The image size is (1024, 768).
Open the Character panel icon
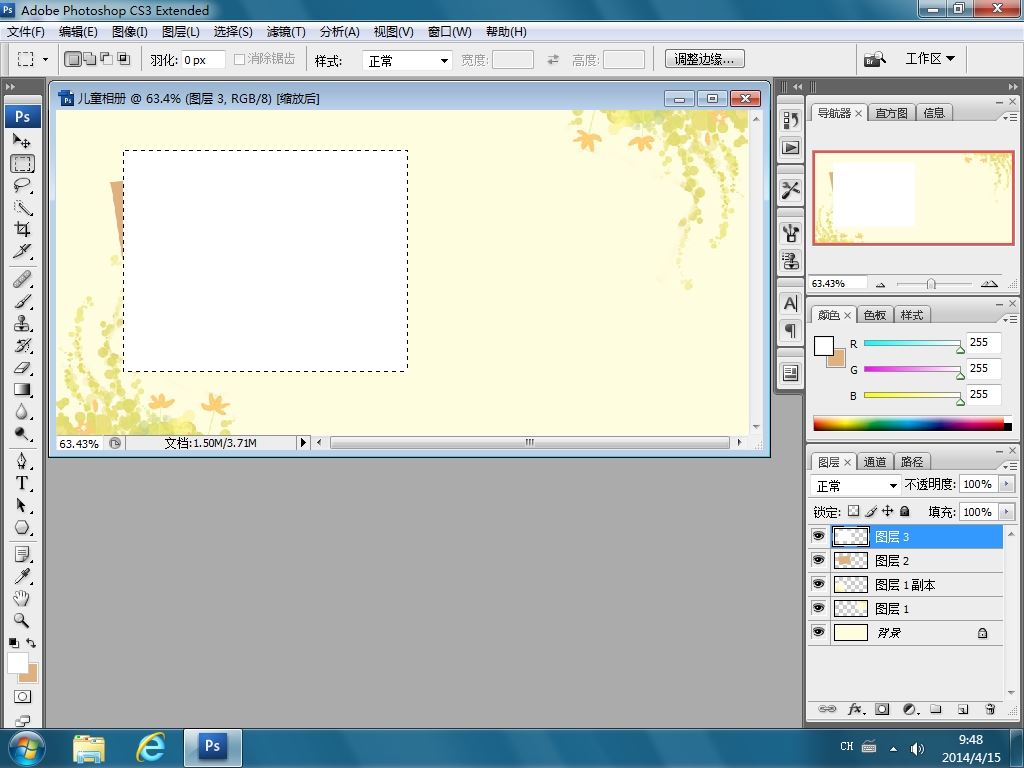coord(790,304)
